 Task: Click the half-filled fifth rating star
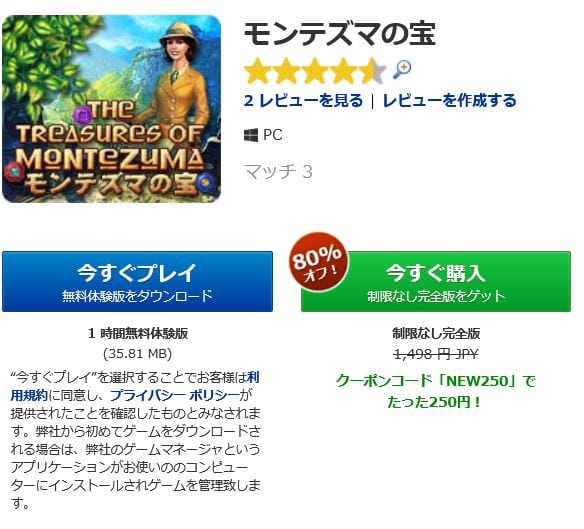pyautogui.click(x=372, y=71)
